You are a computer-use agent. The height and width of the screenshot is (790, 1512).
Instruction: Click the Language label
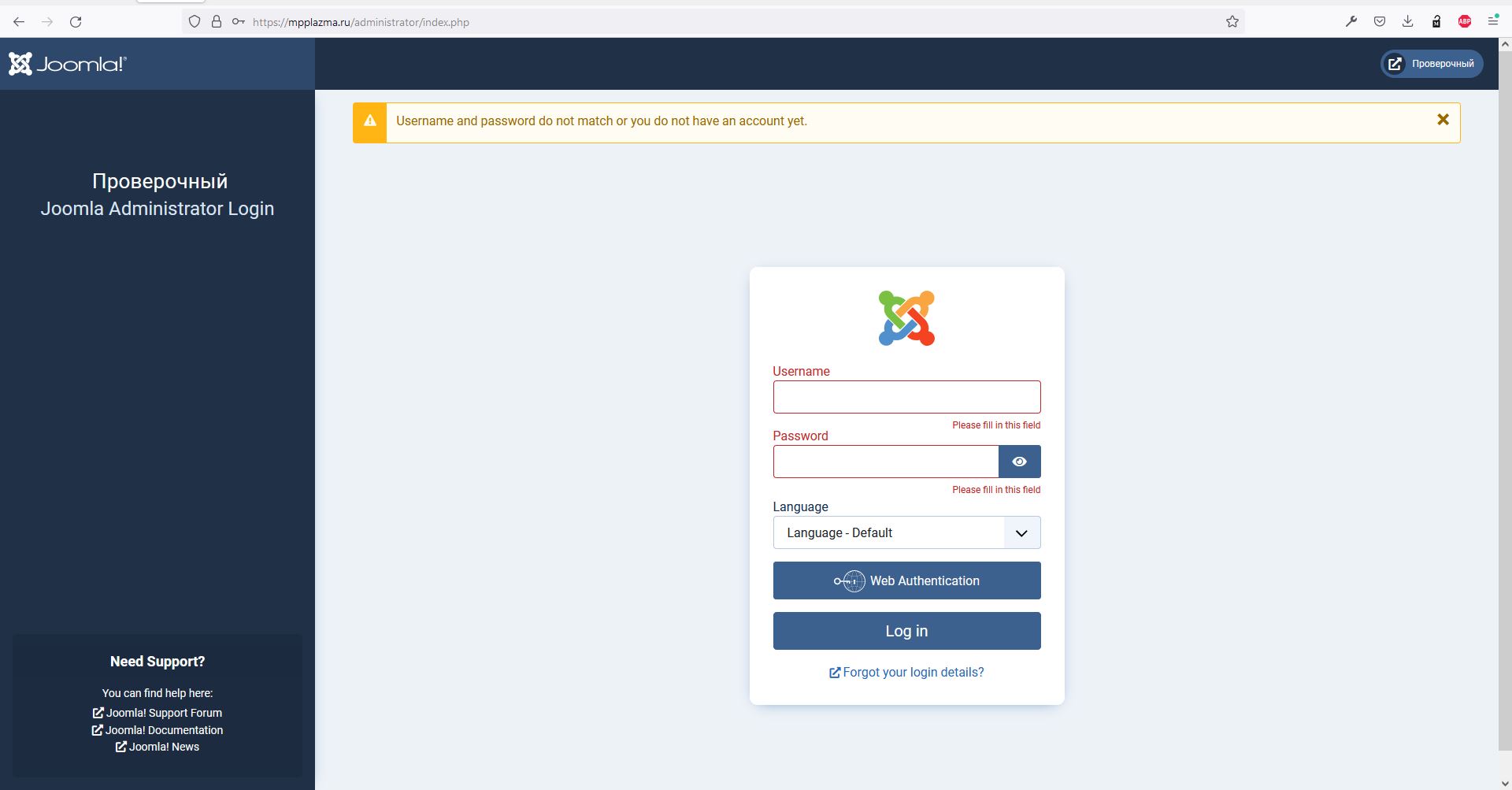tap(800, 506)
